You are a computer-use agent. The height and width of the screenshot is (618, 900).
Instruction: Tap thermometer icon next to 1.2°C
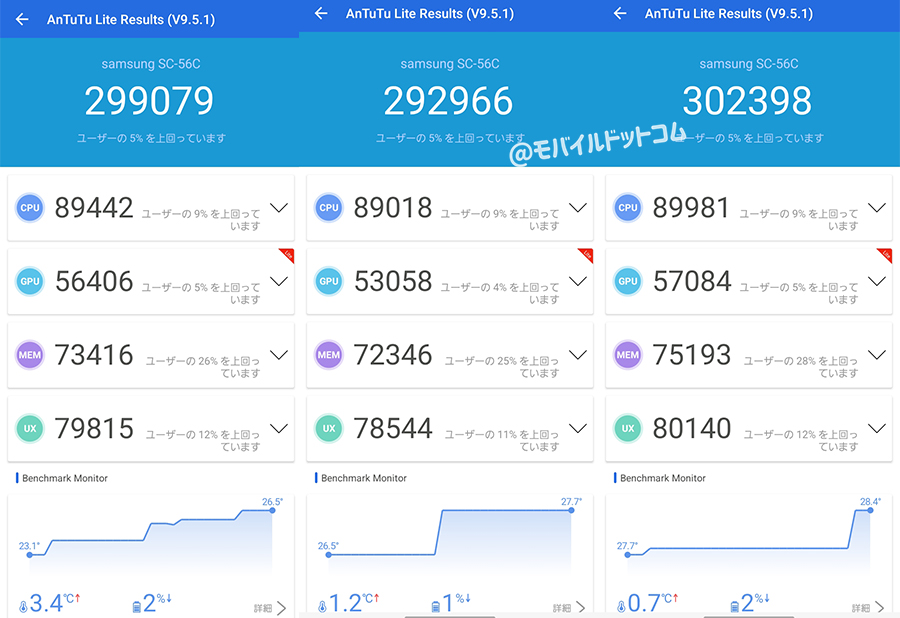322,607
